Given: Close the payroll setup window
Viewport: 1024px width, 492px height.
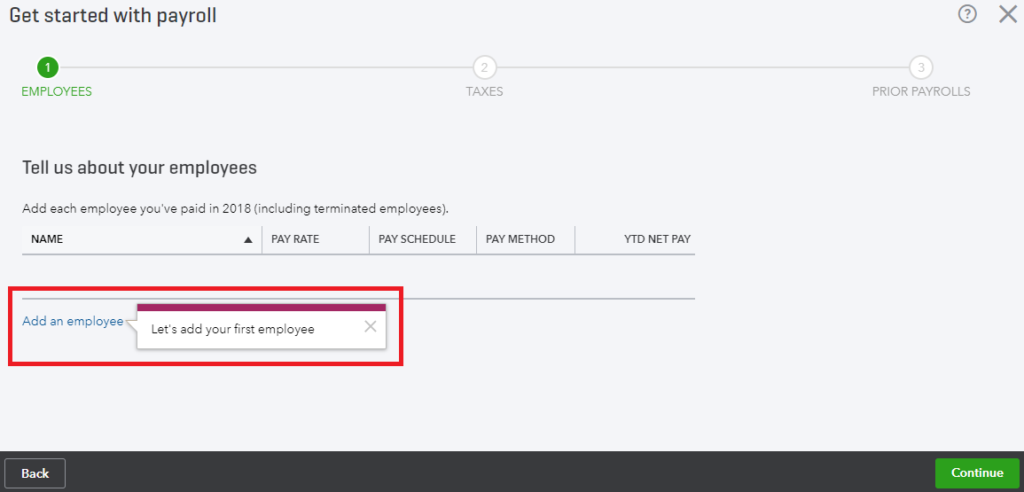Looking at the screenshot, I should click(1008, 14).
